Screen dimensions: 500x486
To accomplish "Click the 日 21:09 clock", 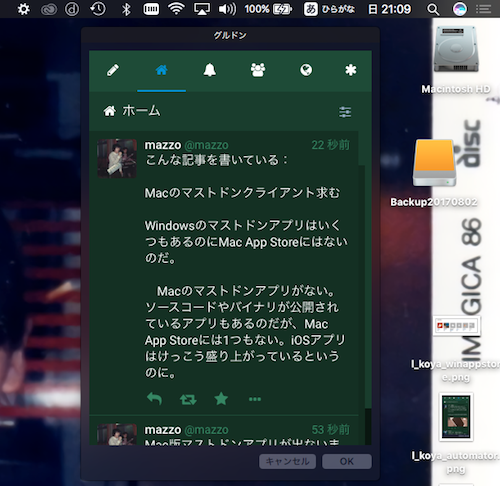I will [389, 9].
